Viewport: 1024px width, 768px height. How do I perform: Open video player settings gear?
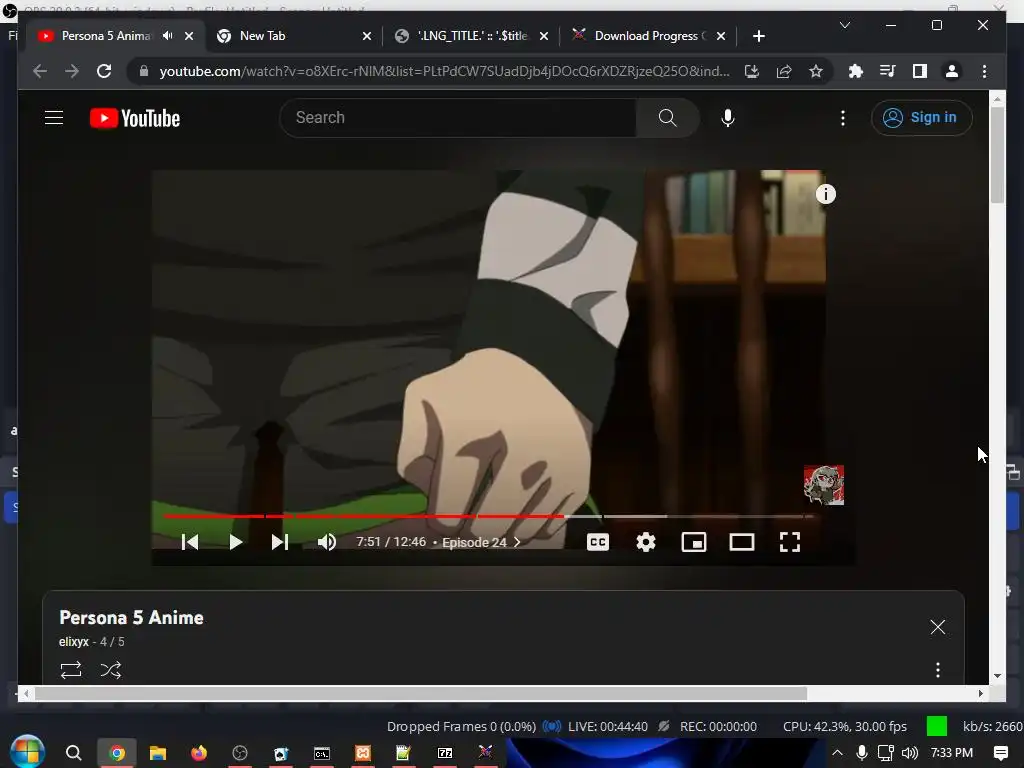(x=646, y=542)
